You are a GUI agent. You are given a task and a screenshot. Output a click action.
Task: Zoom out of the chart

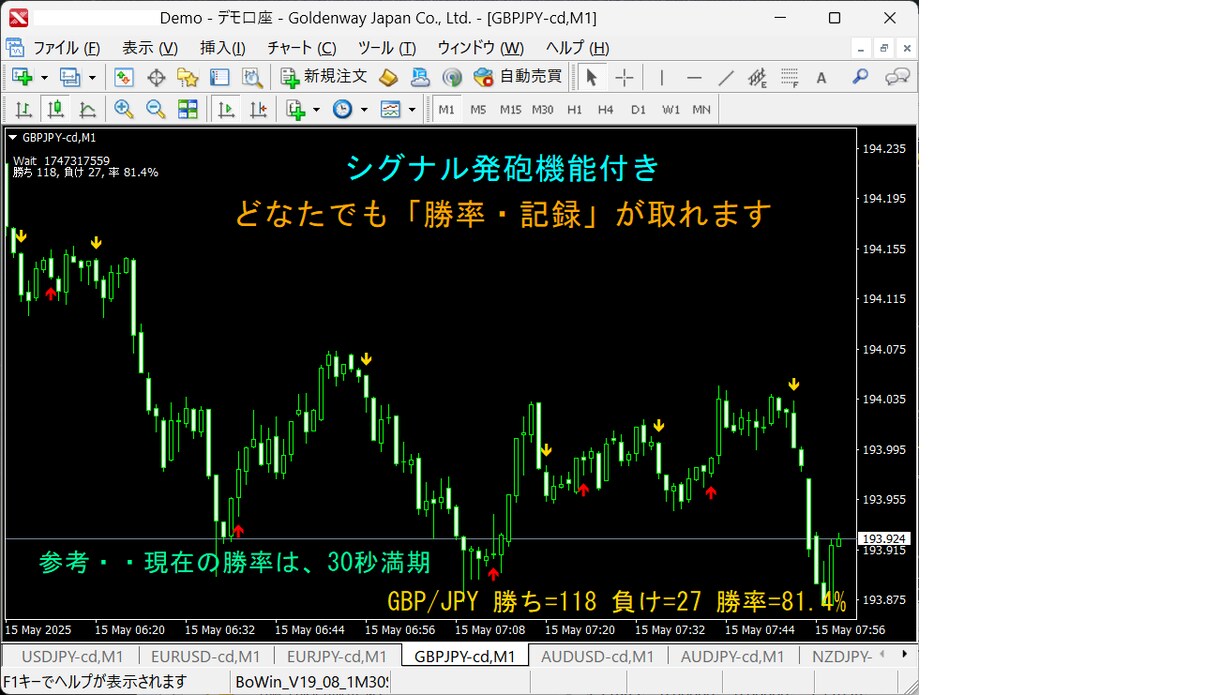point(156,109)
